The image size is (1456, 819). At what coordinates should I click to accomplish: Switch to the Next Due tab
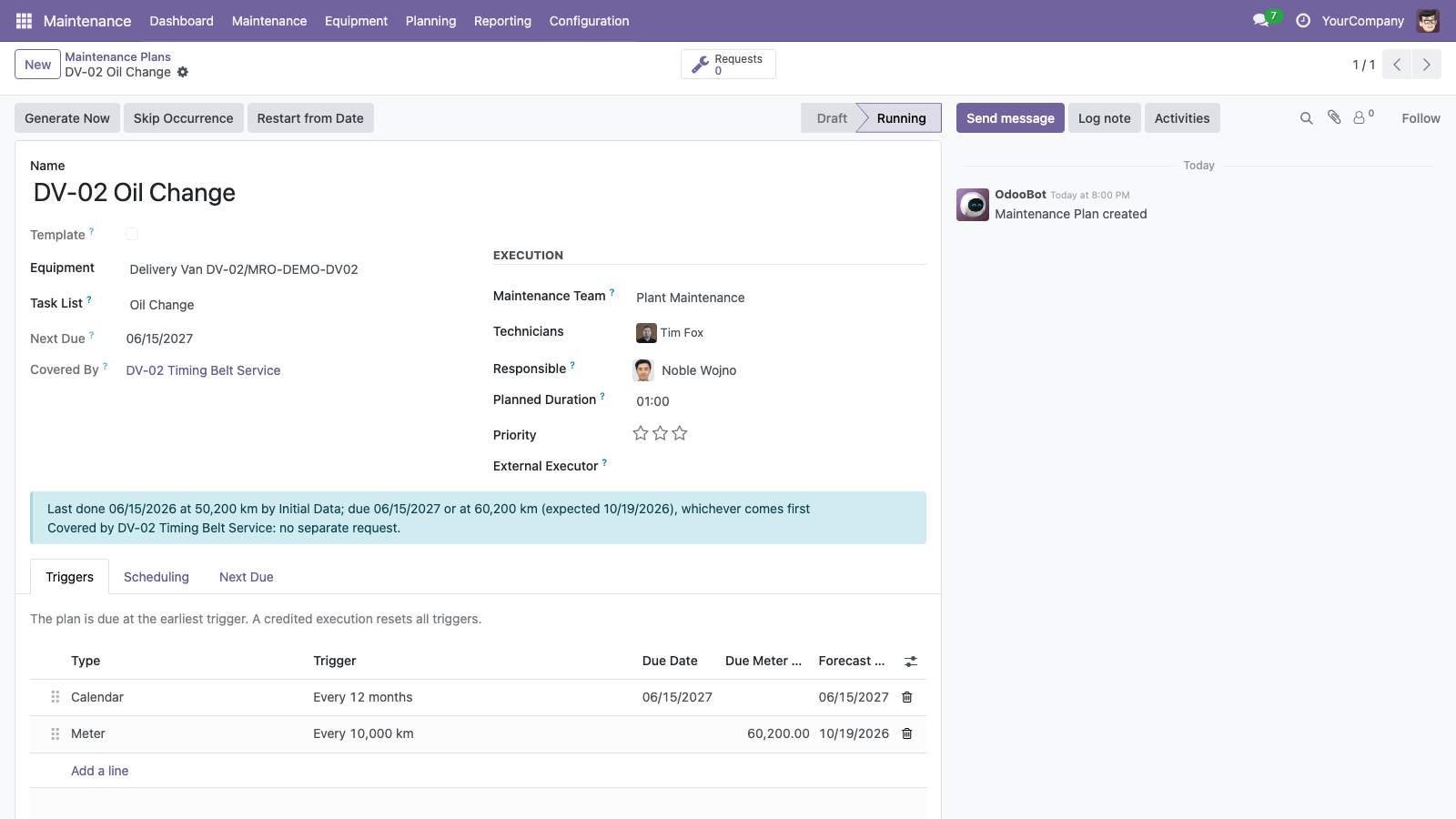pyautogui.click(x=247, y=577)
